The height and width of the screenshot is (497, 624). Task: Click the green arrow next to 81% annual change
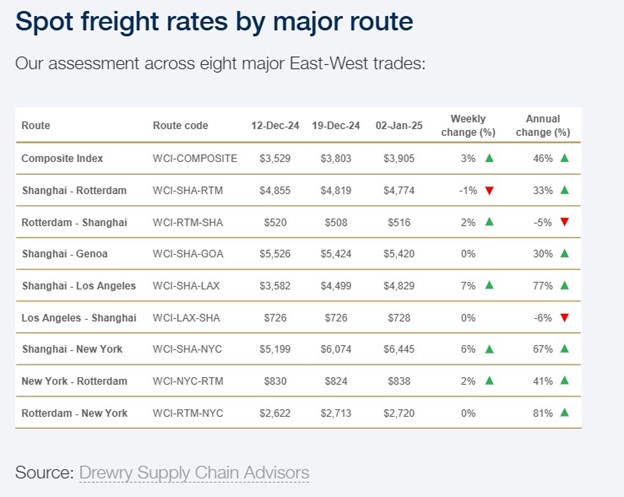[565, 412]
